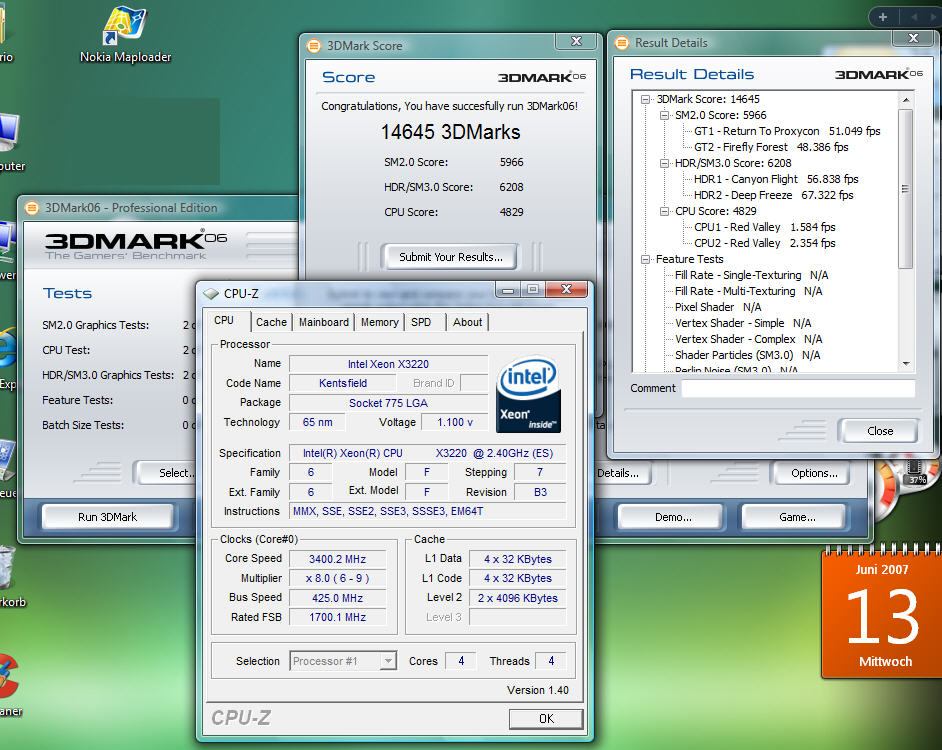
Task: Select Fill Rate - Multi-Texturing row
Action: 749,291
